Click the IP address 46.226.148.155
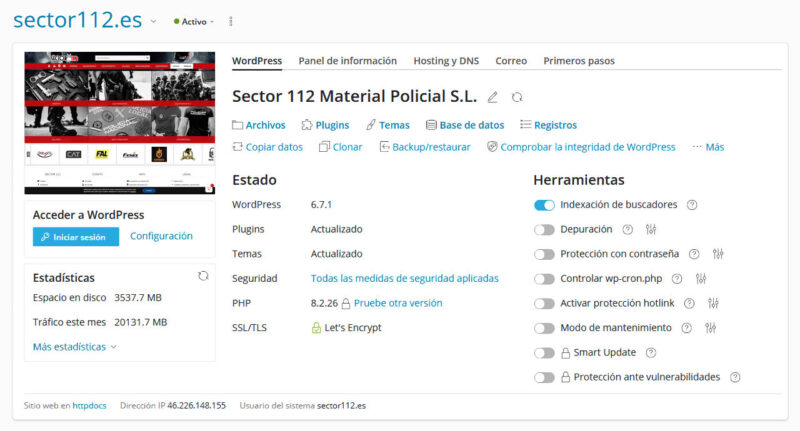Screen dimensions: 800x431 click(196, 406)
